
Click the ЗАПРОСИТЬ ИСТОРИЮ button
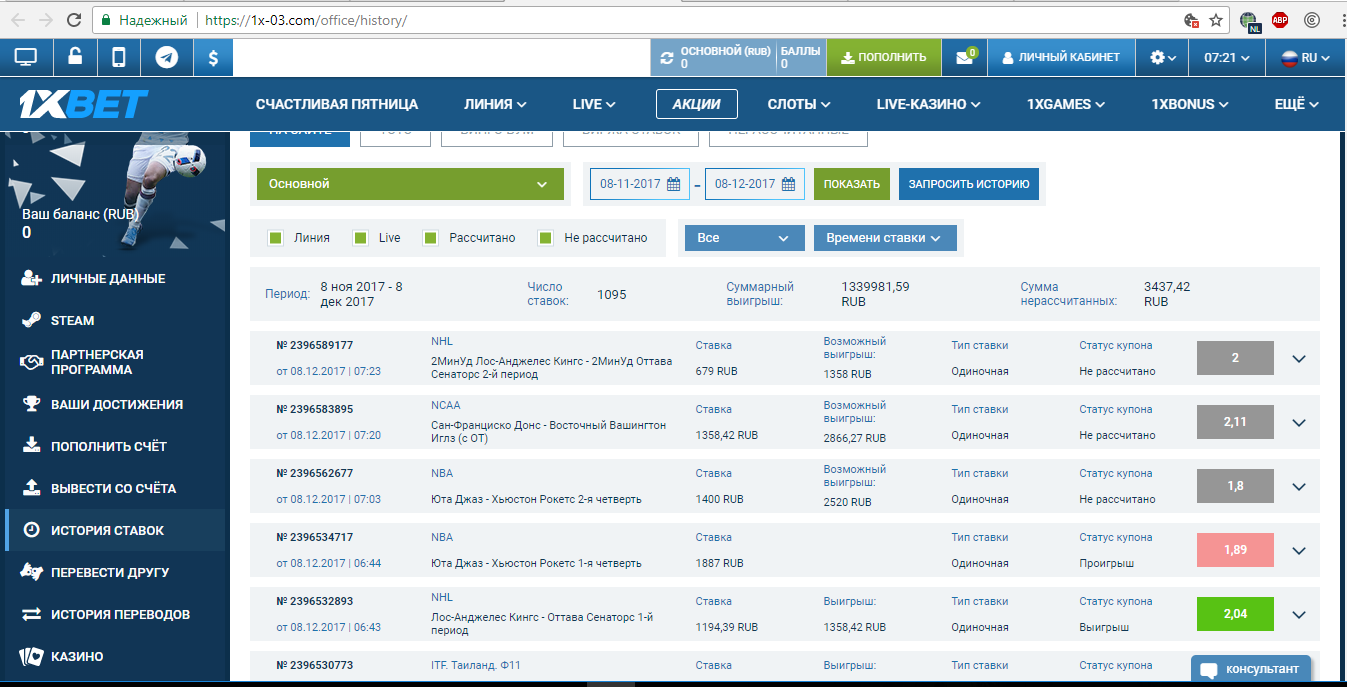click(968, 184)
